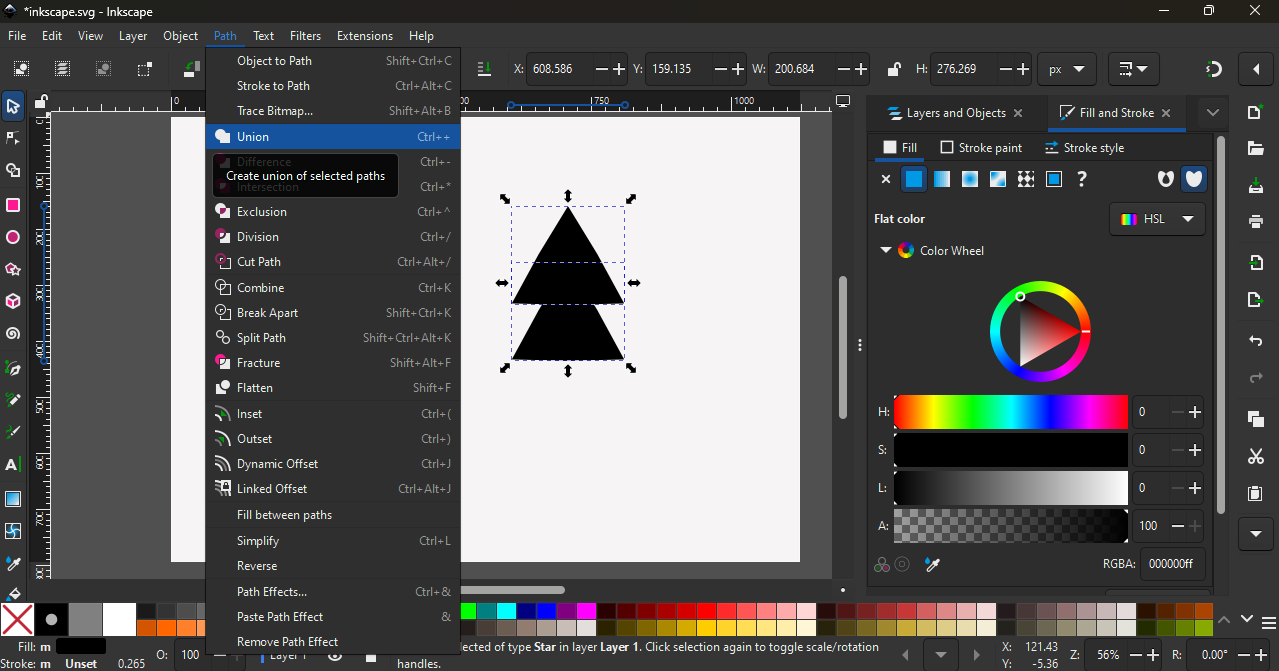
Task: Select Flat color paint type
Action: tap(914, 179)
